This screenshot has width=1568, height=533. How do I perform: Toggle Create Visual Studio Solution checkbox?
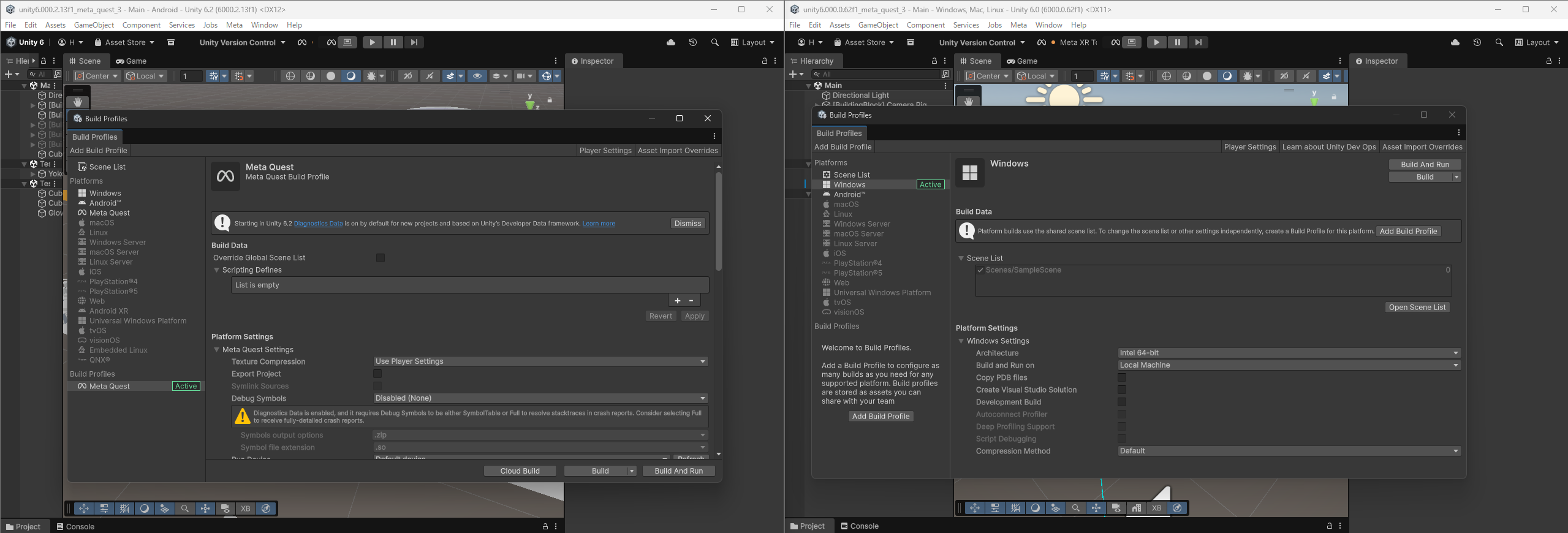coord(1122,390)
